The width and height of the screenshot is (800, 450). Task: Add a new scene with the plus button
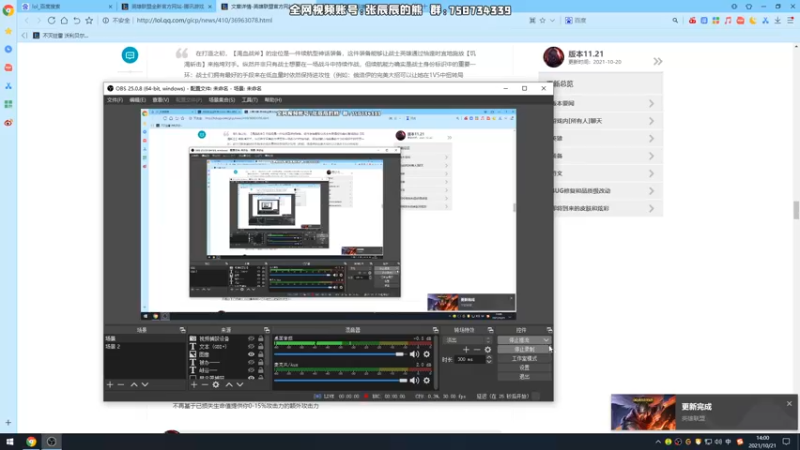(110, 385)
